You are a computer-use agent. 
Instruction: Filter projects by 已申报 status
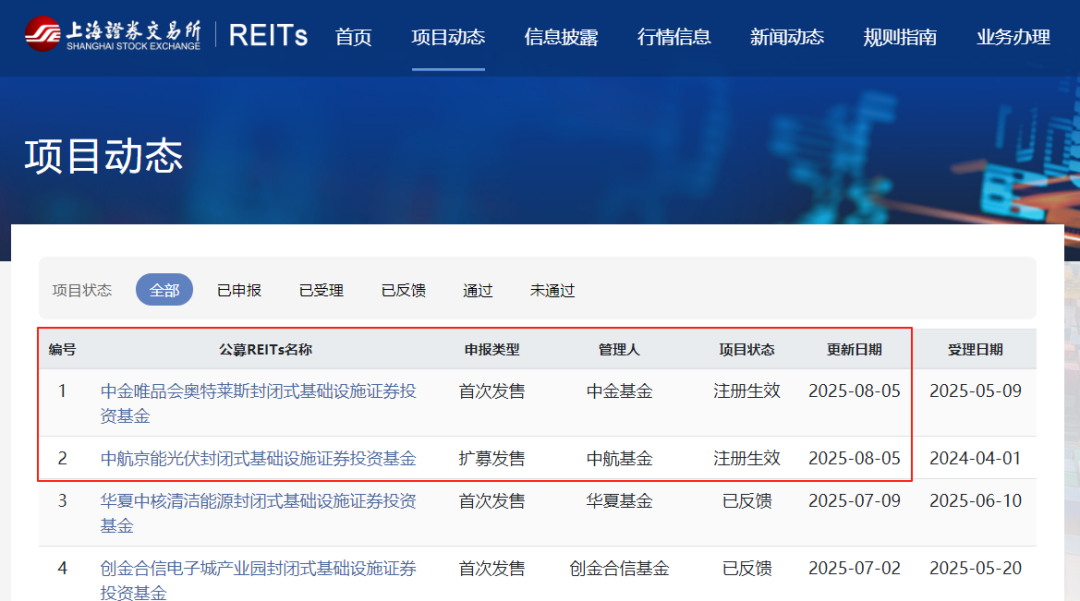tap(239, 291)
